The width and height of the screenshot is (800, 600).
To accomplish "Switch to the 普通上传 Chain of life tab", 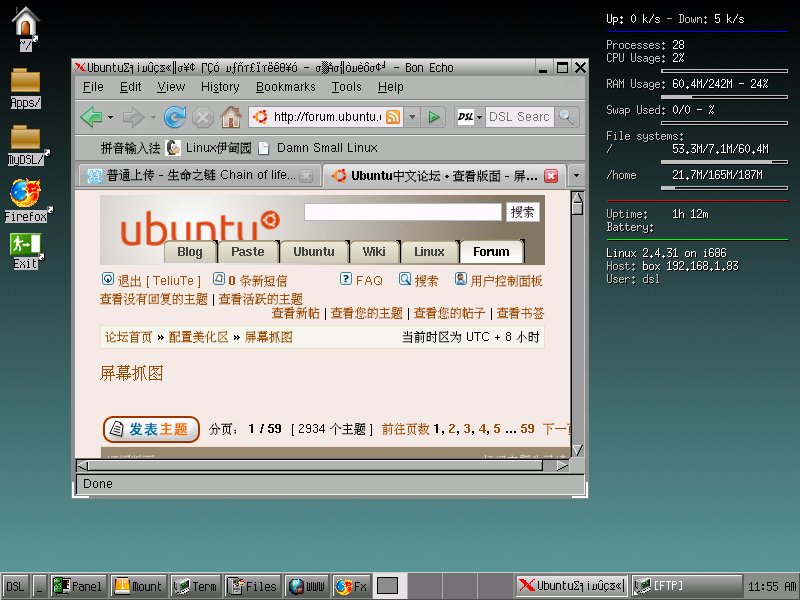I will (x=199, y=176).
